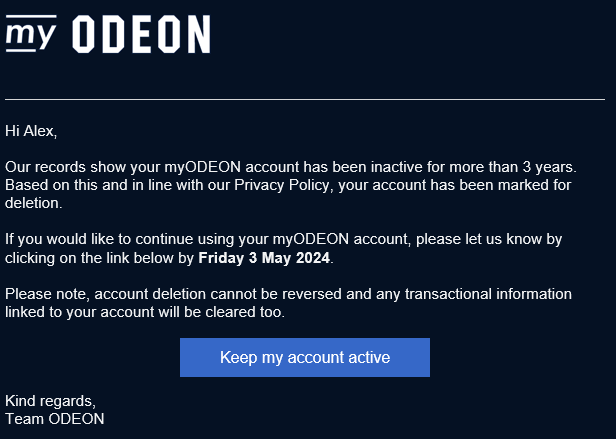Click the Team ODEON signature
This screenshot has width=616, height=439.
coord(55,418)
